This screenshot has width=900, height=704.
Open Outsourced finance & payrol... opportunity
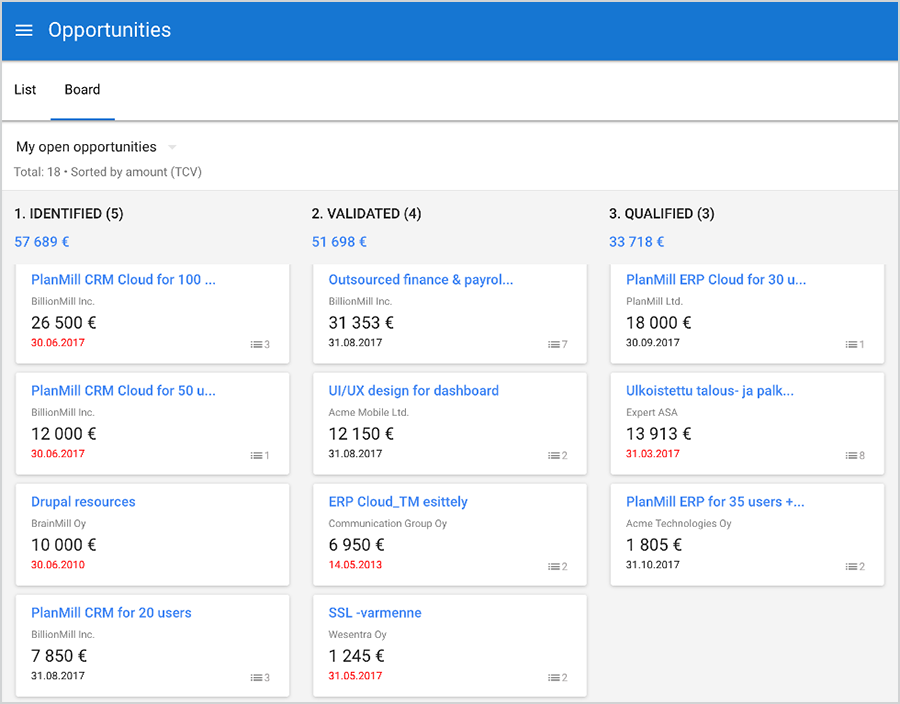(x=421, y=279)
